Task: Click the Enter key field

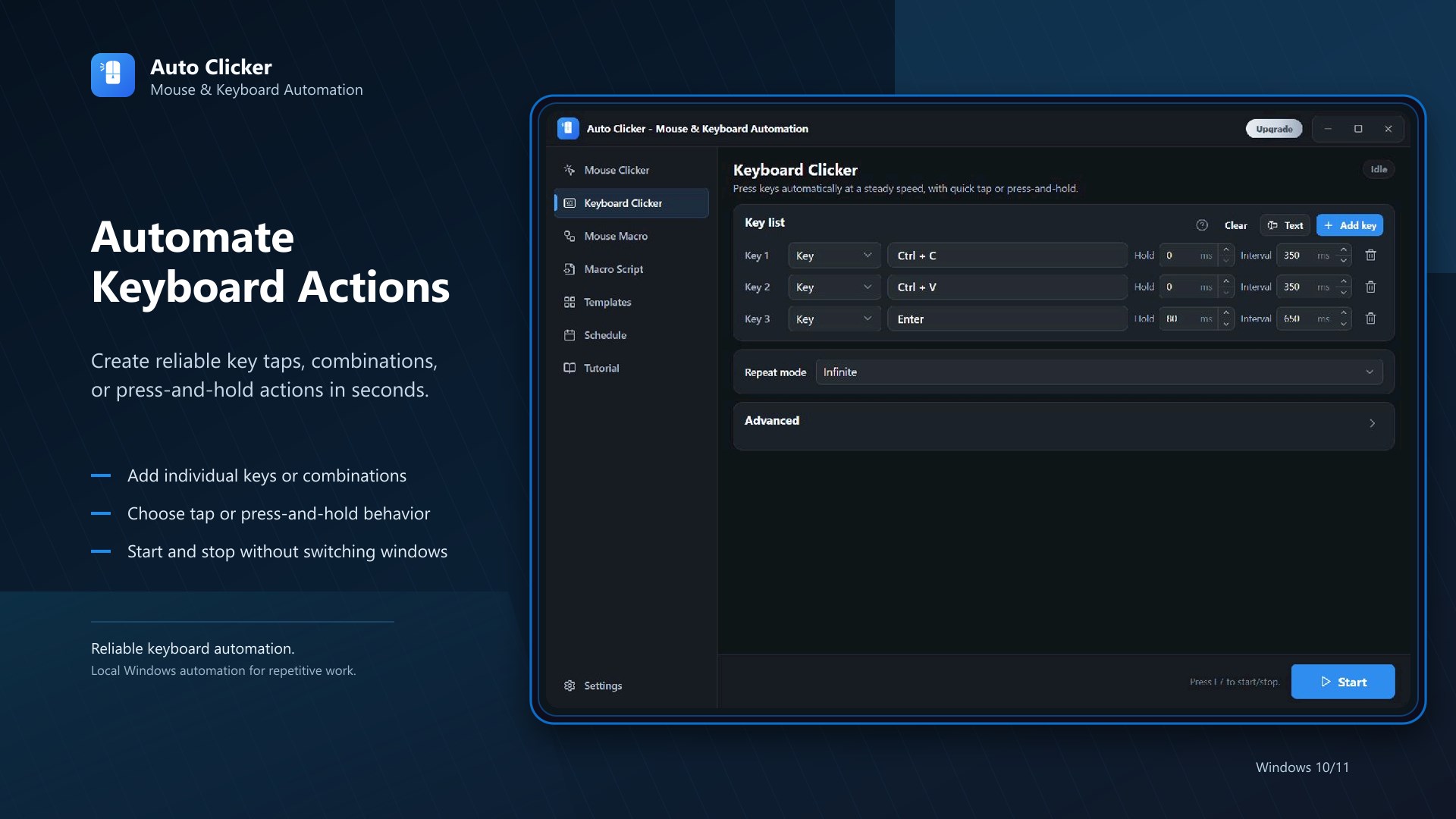Action: point(1007,319)
